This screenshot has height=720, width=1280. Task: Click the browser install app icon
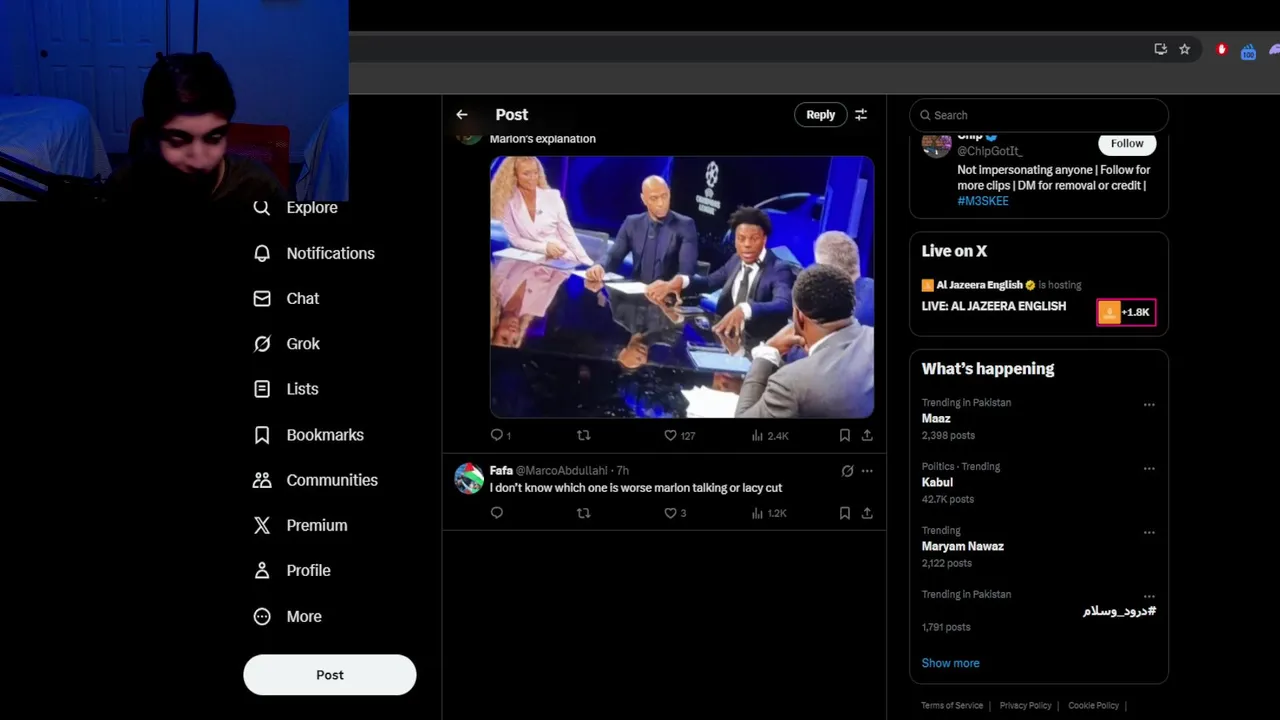pyautogui.click(x=1160, y=49)
